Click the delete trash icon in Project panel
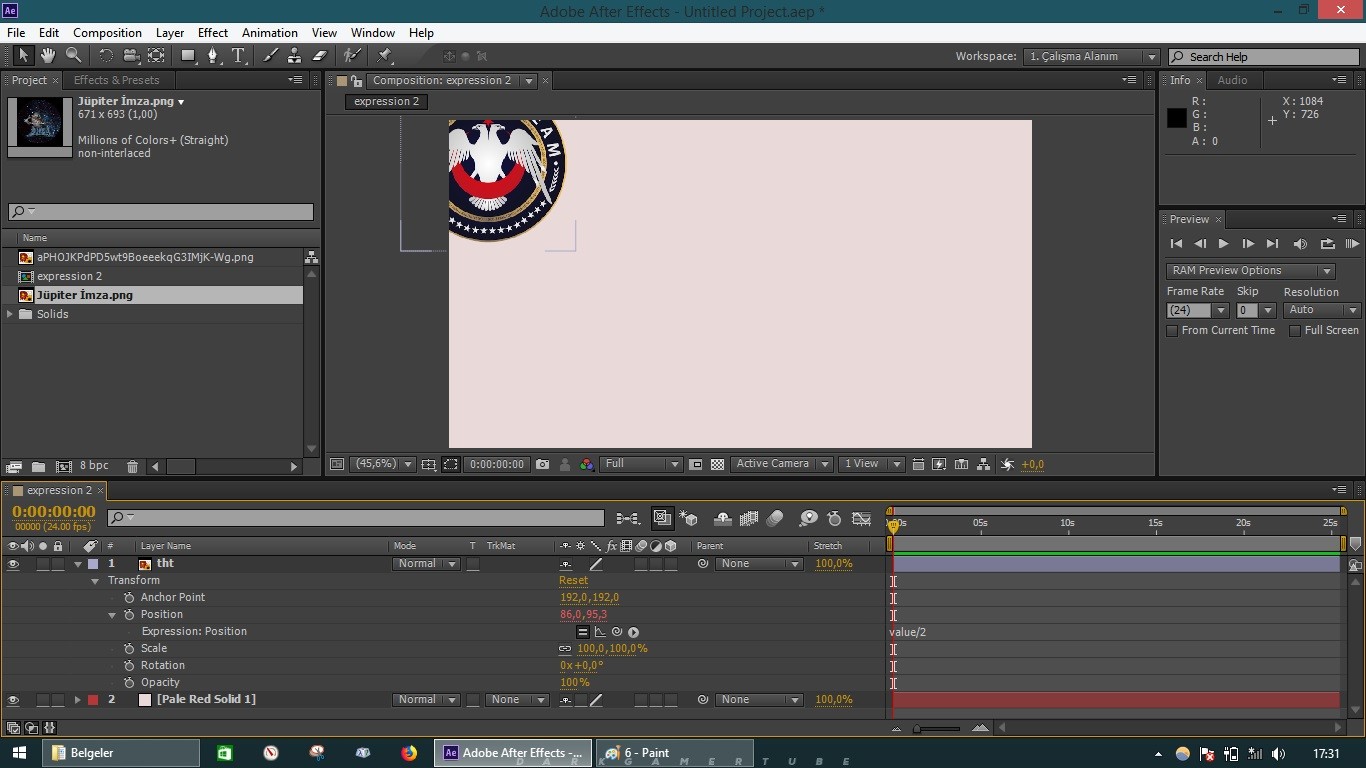The height and width of the screenshot is (768, 1366). pos(132,466)
